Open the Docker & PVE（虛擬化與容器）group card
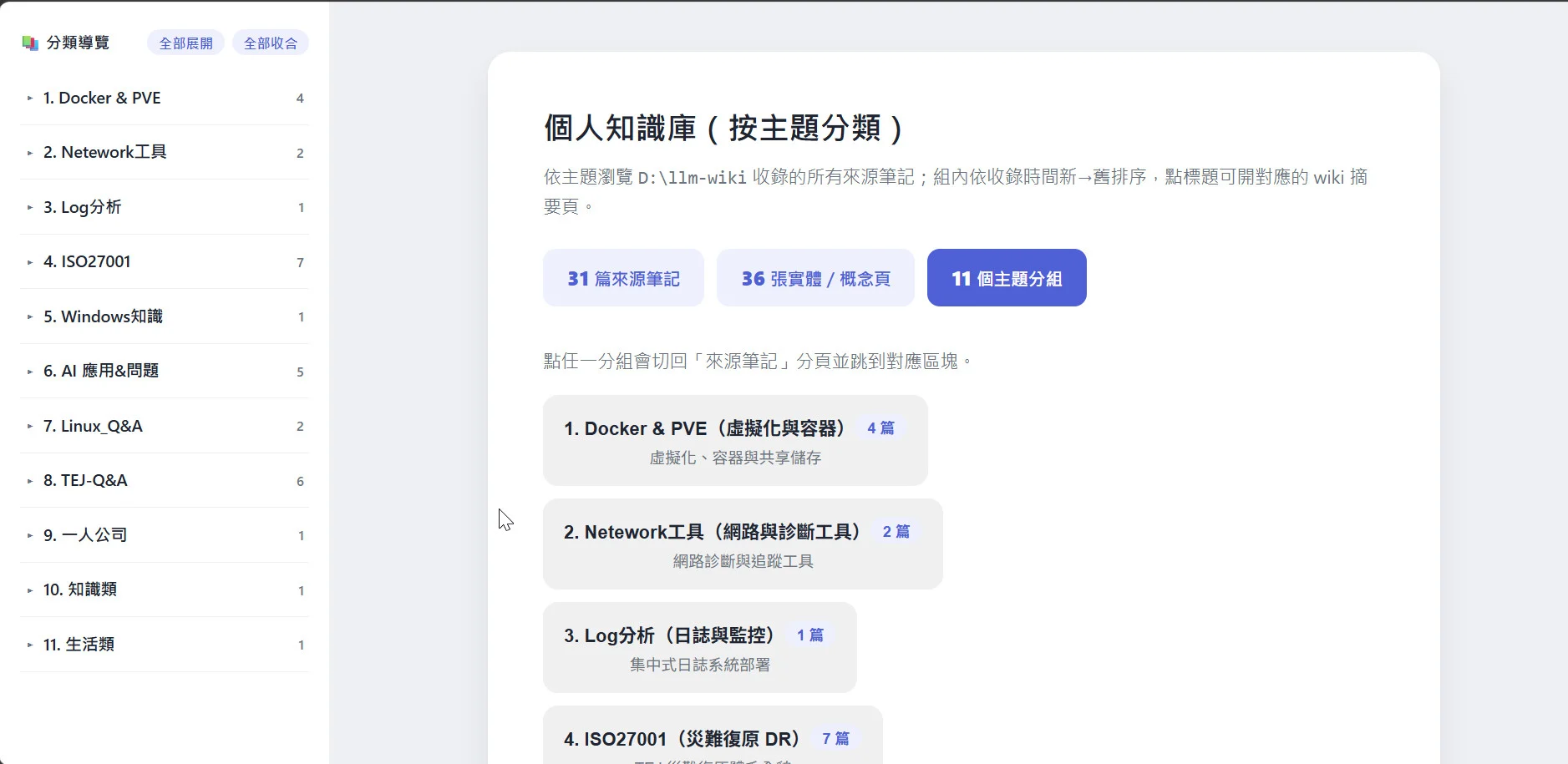This screenshot has height=764, width=1568. coord(735,441)
